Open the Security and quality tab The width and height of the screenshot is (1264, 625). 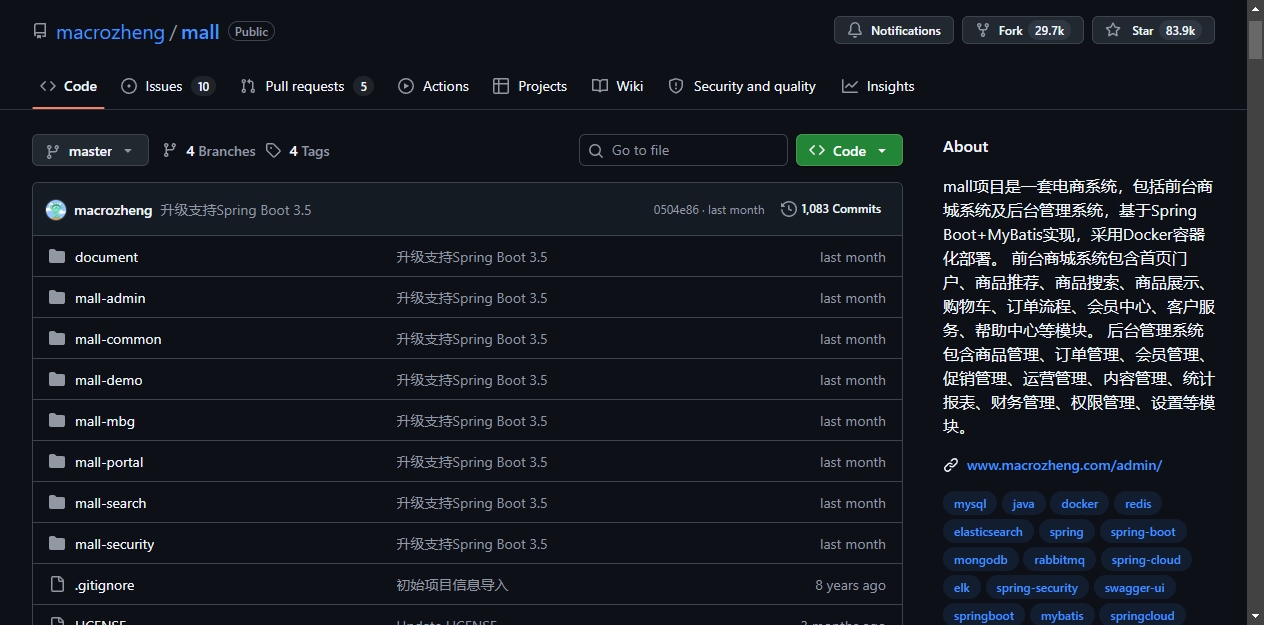742,86
